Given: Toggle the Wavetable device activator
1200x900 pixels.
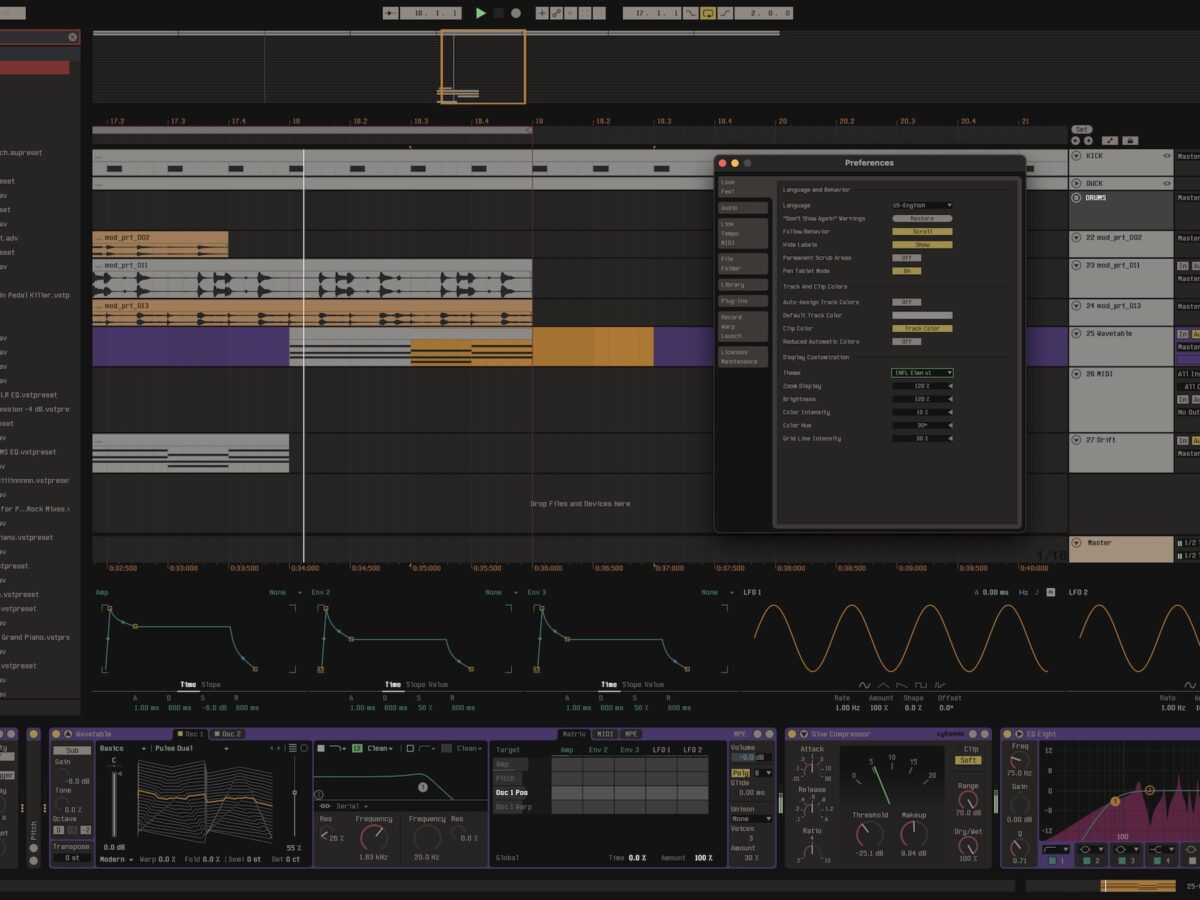Looking at the screenshot, I should [56, 734].
